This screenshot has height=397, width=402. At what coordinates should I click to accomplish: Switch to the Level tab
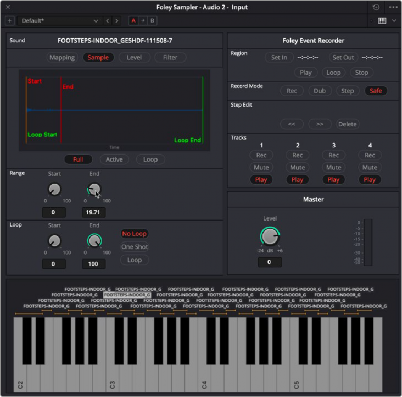pyautogui.click(x=134, y=57)
